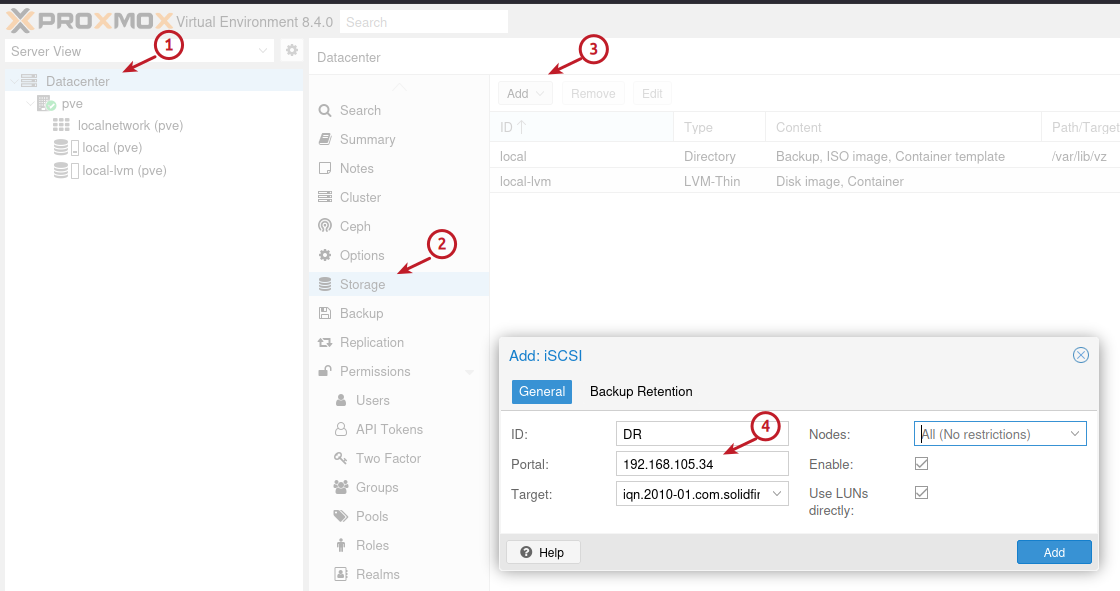Click the Path/Target column header
Image resolution: width=1120 pixels, height=591 pixels.
pos(1081,127)
